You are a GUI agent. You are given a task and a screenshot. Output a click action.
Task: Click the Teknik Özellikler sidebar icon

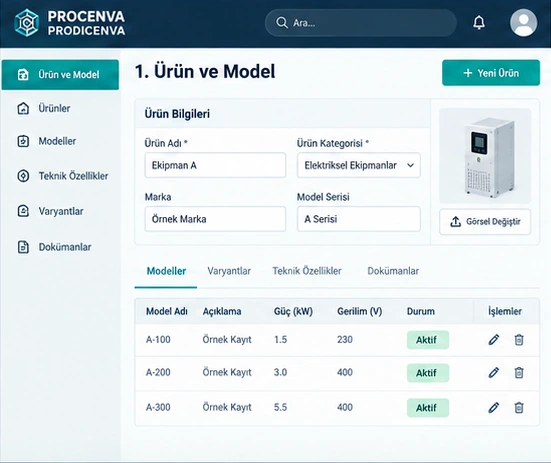tap(23, 176)
